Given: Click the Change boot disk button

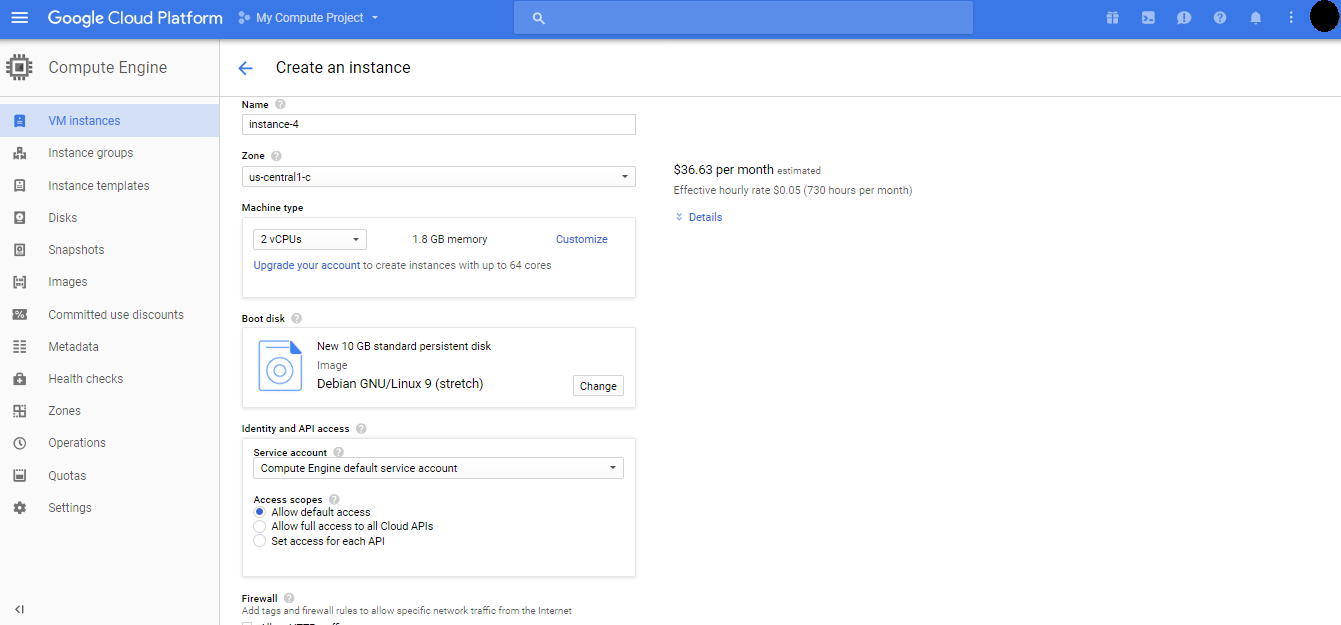Looking at the screenshot, I should tap(598, 386).
